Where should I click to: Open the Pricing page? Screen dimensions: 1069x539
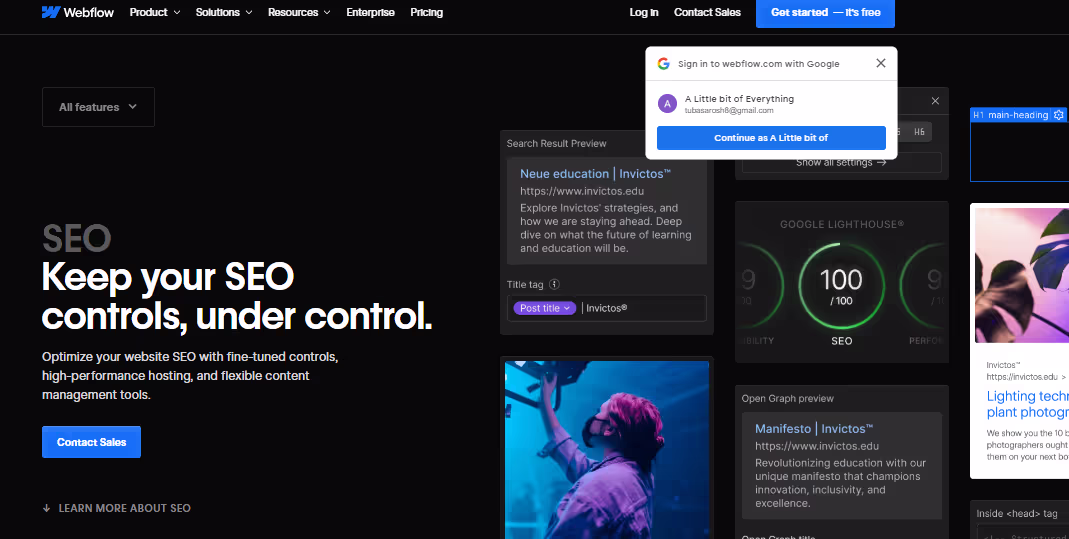point(427,12)
